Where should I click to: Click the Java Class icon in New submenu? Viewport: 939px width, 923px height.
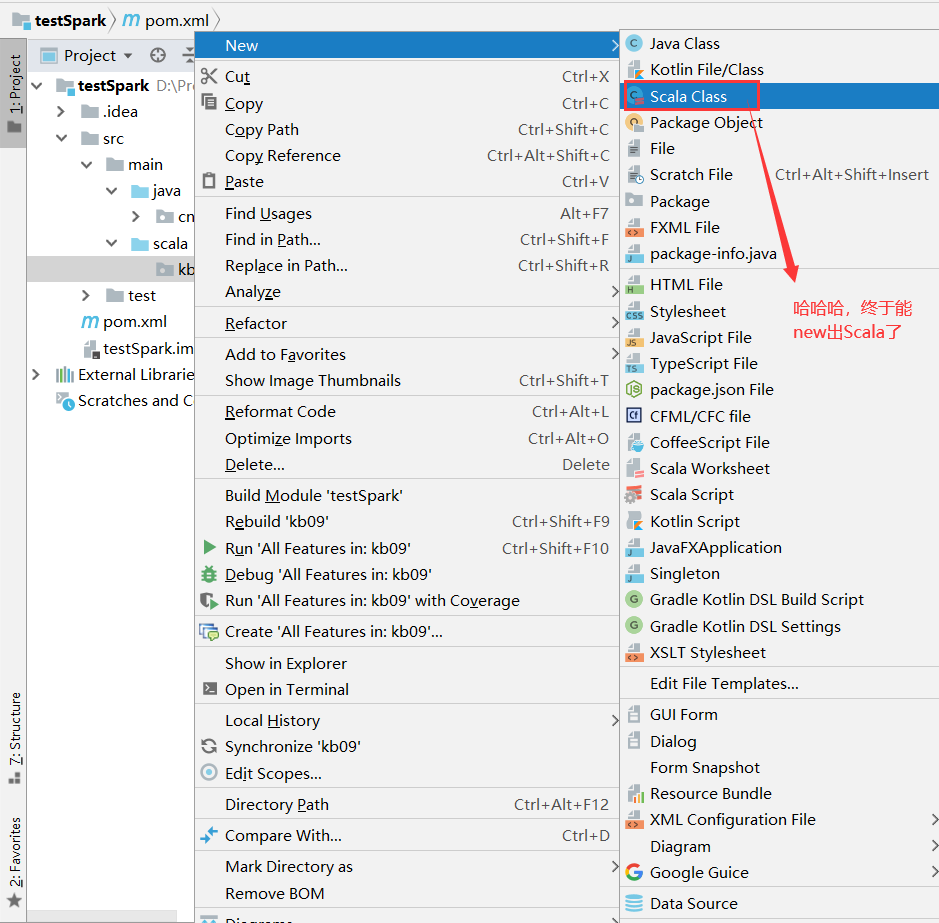tap(634, 44)
